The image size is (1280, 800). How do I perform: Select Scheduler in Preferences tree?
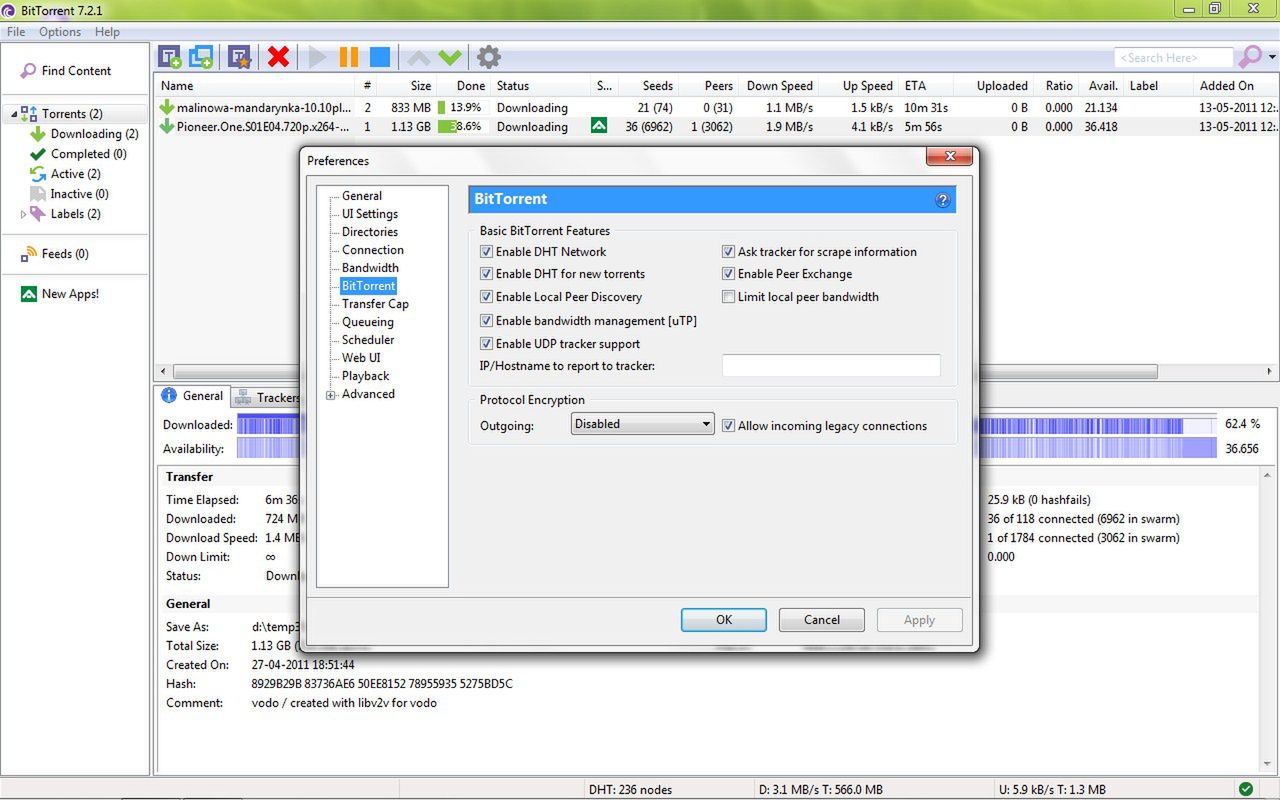(368, 340)
